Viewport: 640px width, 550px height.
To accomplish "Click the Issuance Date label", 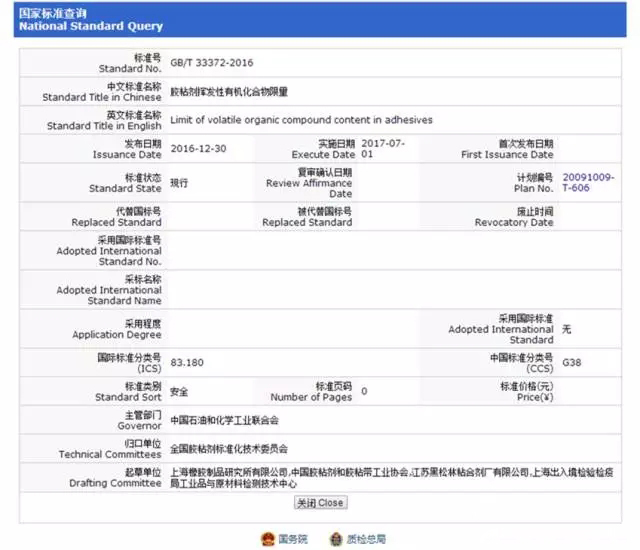I will click(x=127, y=149).
